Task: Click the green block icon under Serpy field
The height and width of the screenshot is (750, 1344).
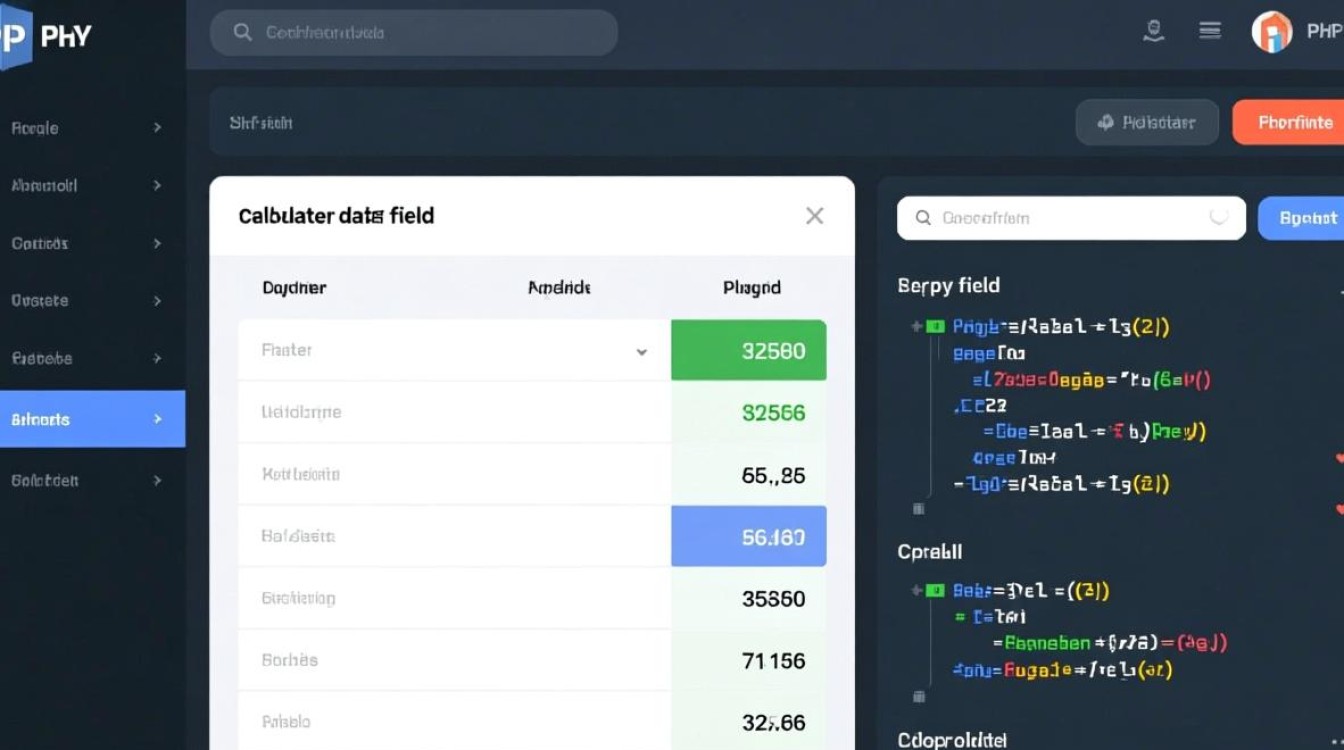Action: click(x=935, y=327)
